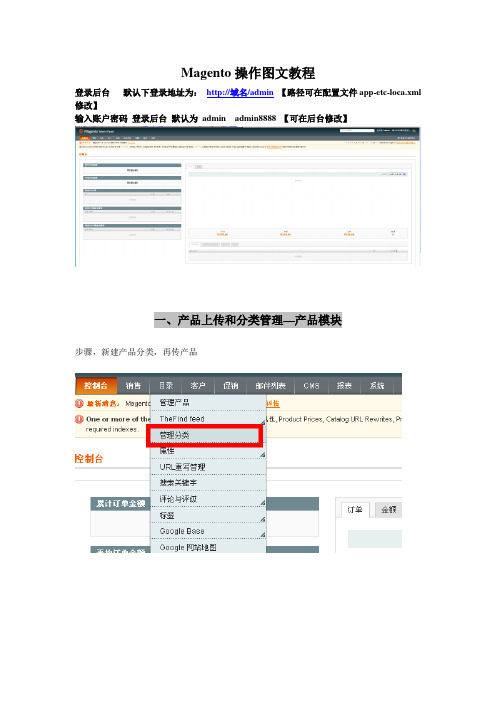
Task: Expand 评论与评级 submenu arrow
Action: coord(263,503)
